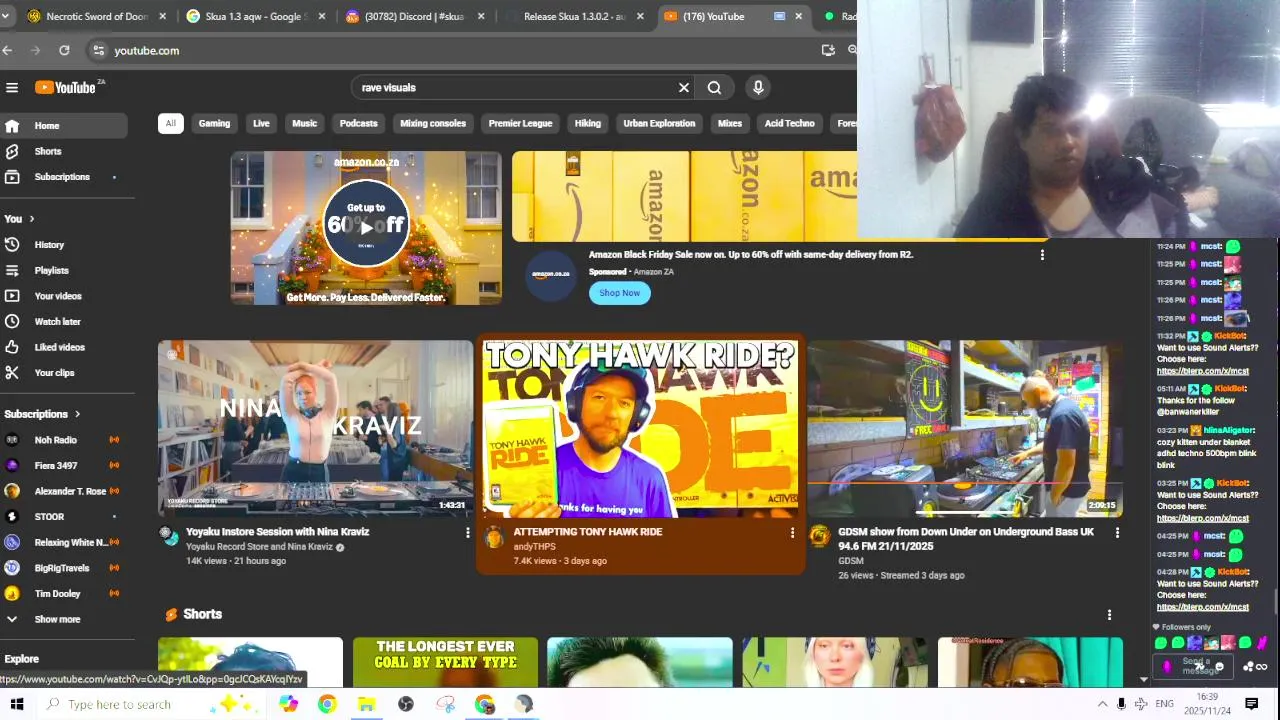Open BigRigTravels subscription channel
Screen dimensions: 1280x720
[x=64, y=568]
